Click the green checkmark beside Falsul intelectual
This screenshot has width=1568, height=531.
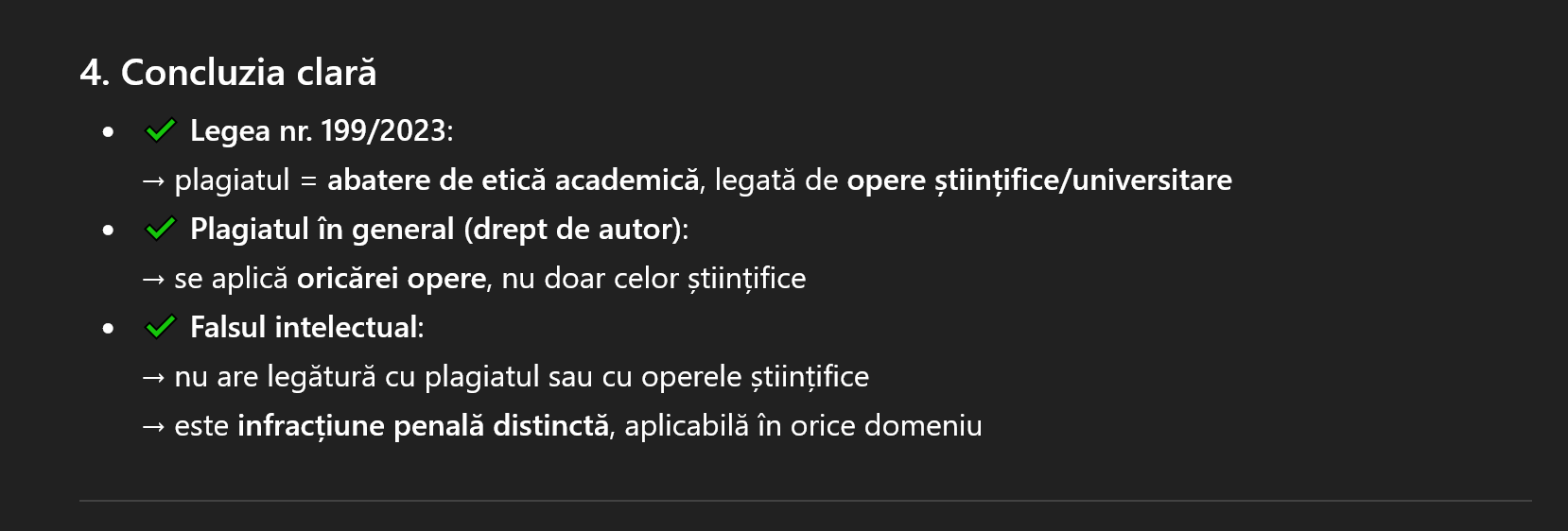pyautogui.click(x=160, y=327)
